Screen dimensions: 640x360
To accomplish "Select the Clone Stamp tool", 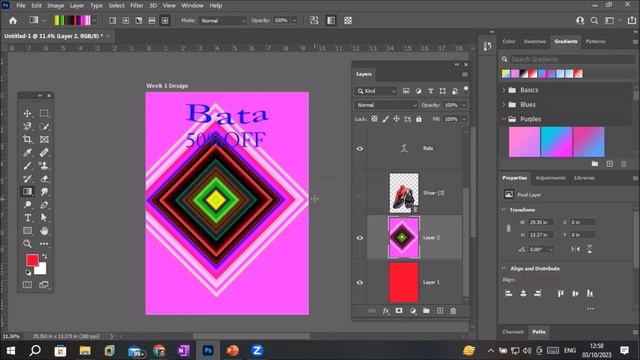I will (44, 166).
